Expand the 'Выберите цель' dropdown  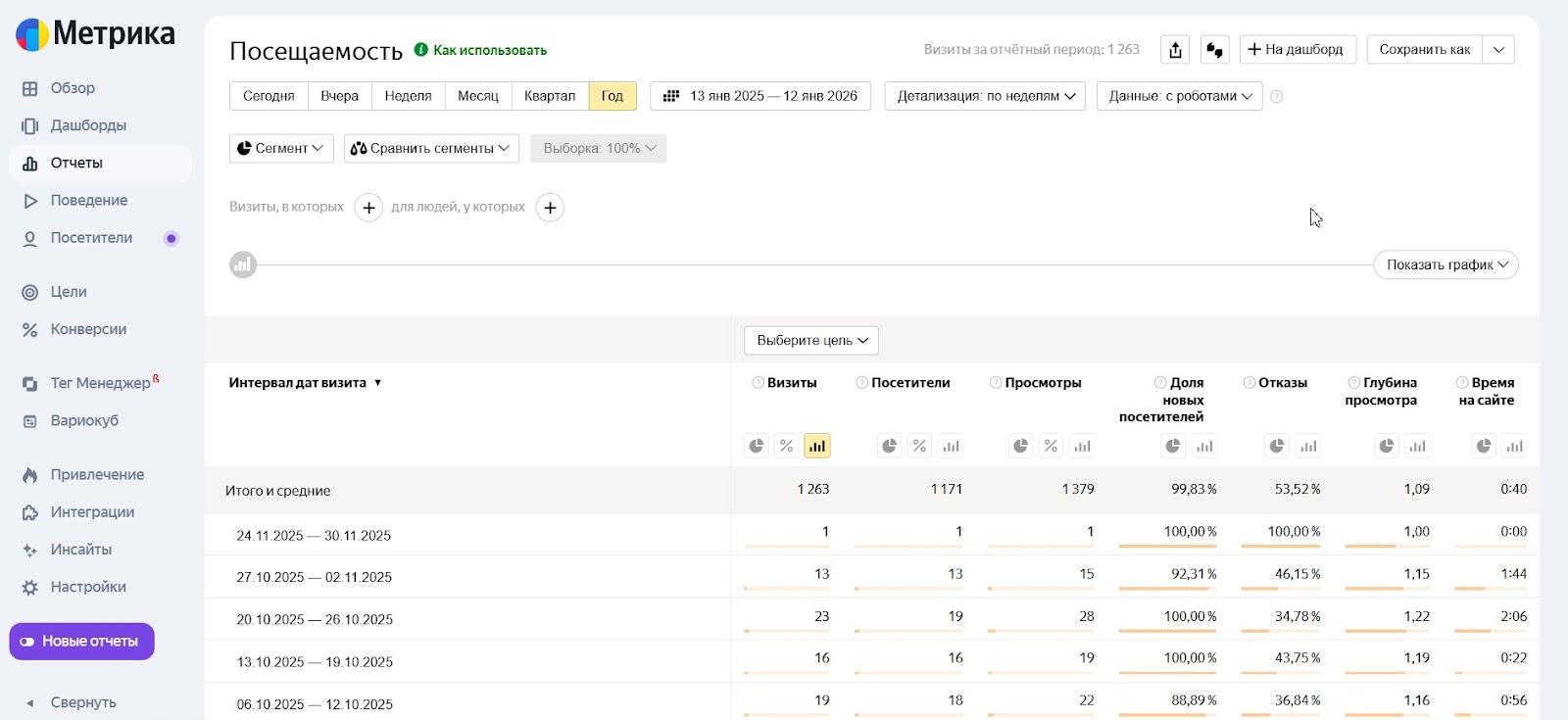click(811, 341)
